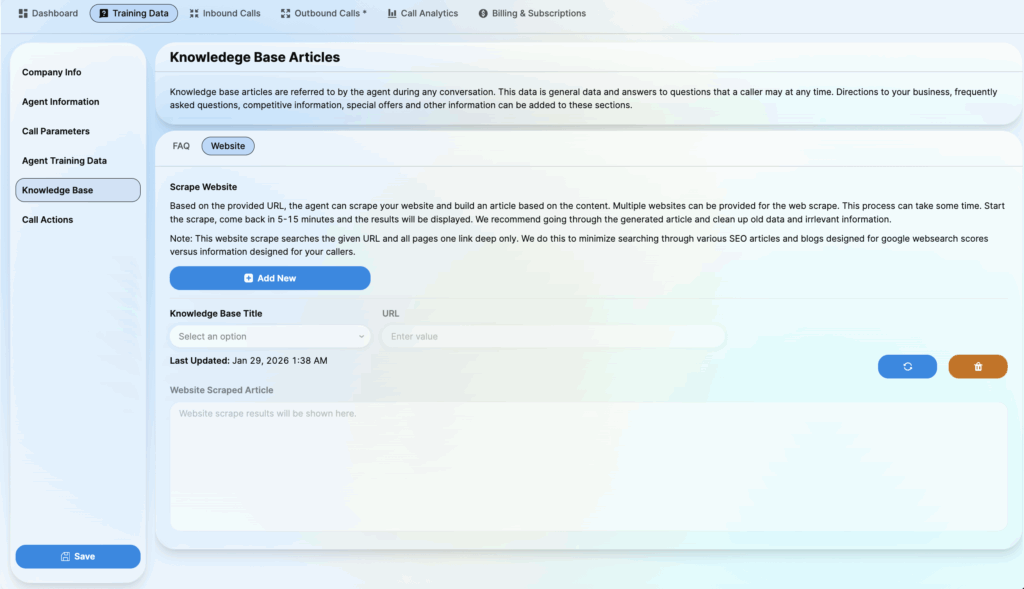Screen dimensions: 1024x589
Task: Open the Dashboard tab
Action: coord(48,14)
